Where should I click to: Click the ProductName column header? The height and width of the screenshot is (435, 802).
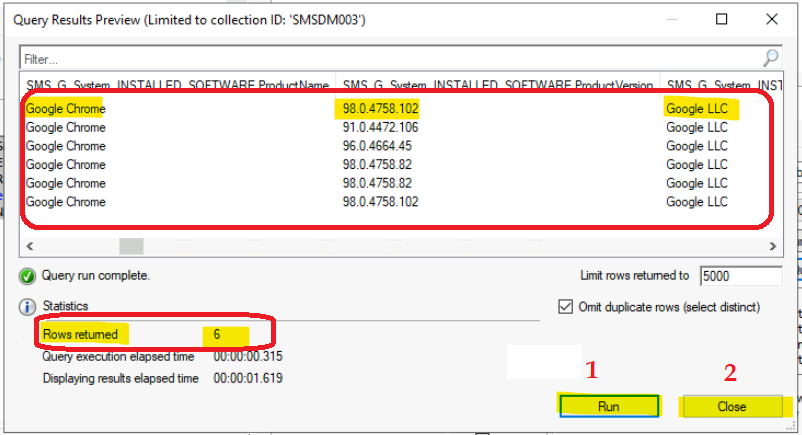coord(177,84)
